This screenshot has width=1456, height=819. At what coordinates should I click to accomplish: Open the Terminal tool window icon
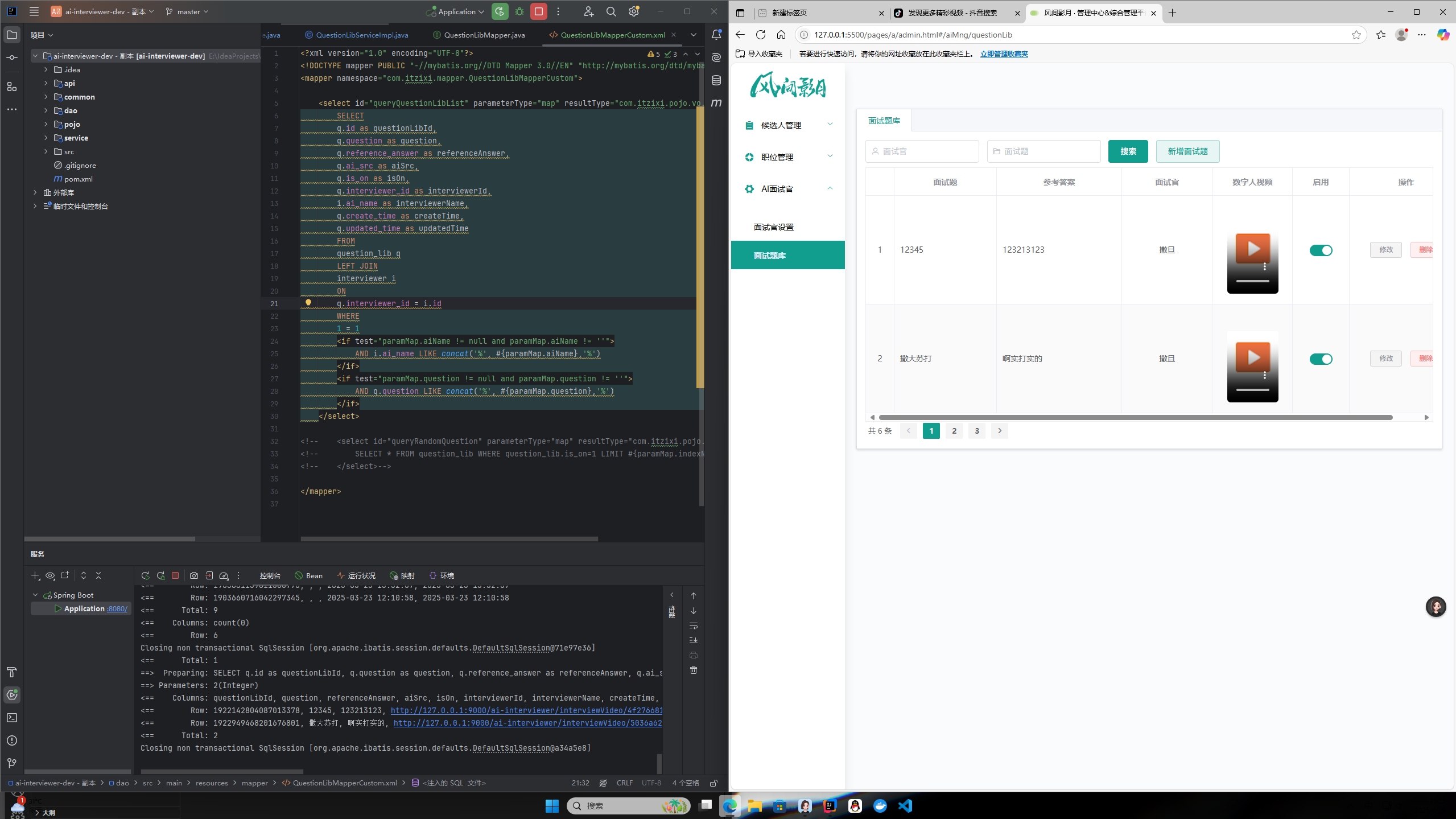coord(12,718)
